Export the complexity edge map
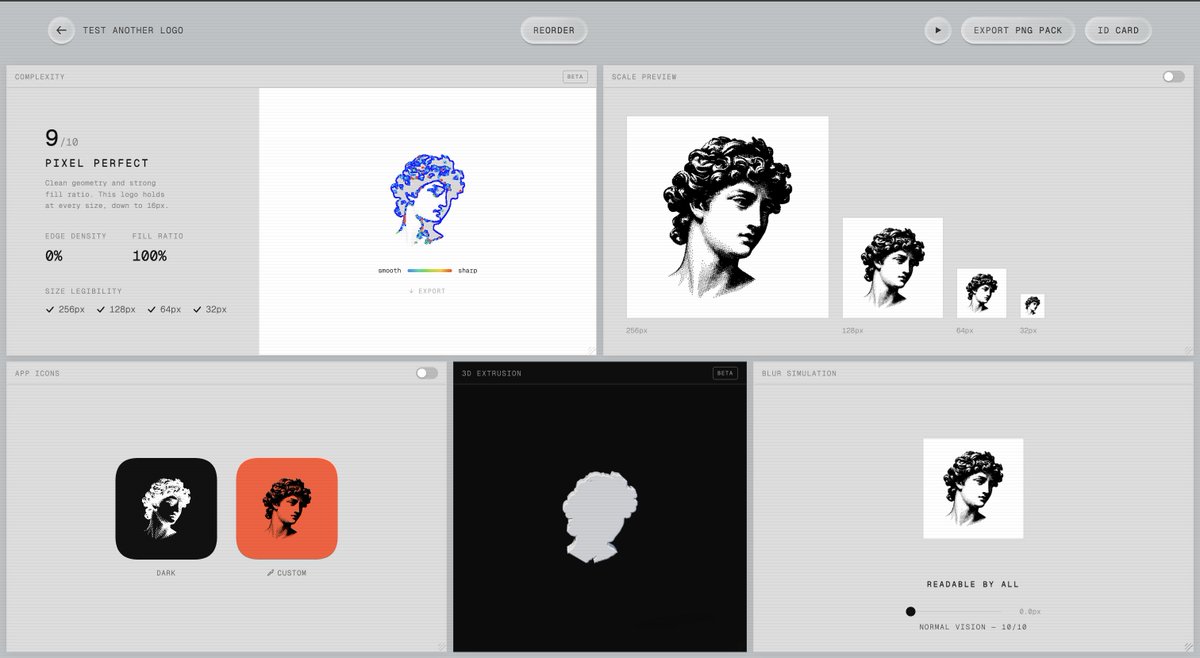The width and height of the screenshot is (1200, 658). pos(427,291)
